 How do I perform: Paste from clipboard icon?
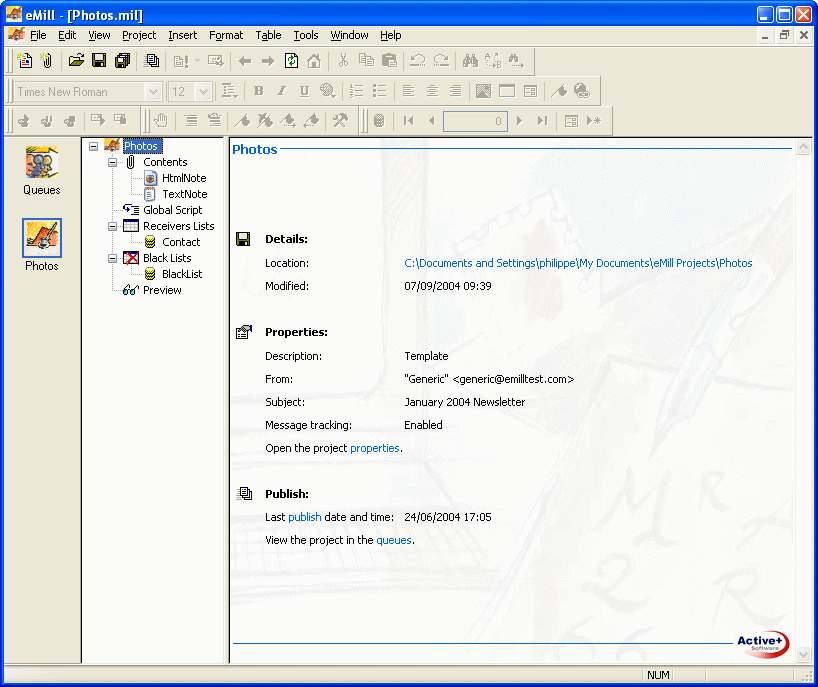[389, 61]
